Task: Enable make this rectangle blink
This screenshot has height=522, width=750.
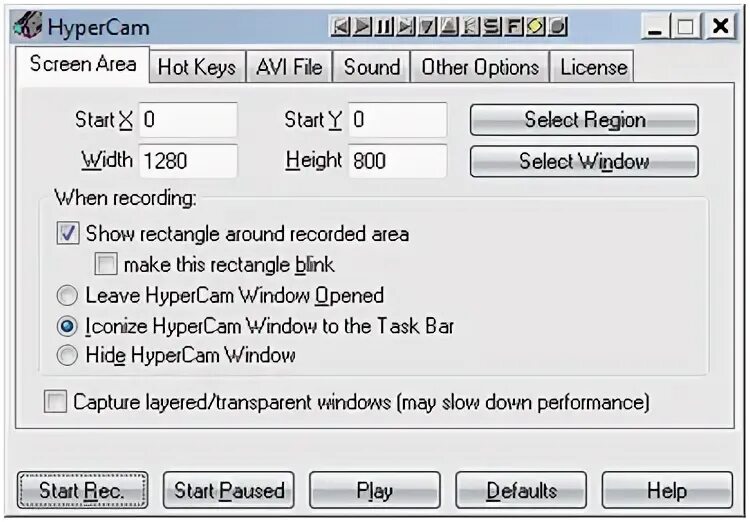Action: pos(106,264)
